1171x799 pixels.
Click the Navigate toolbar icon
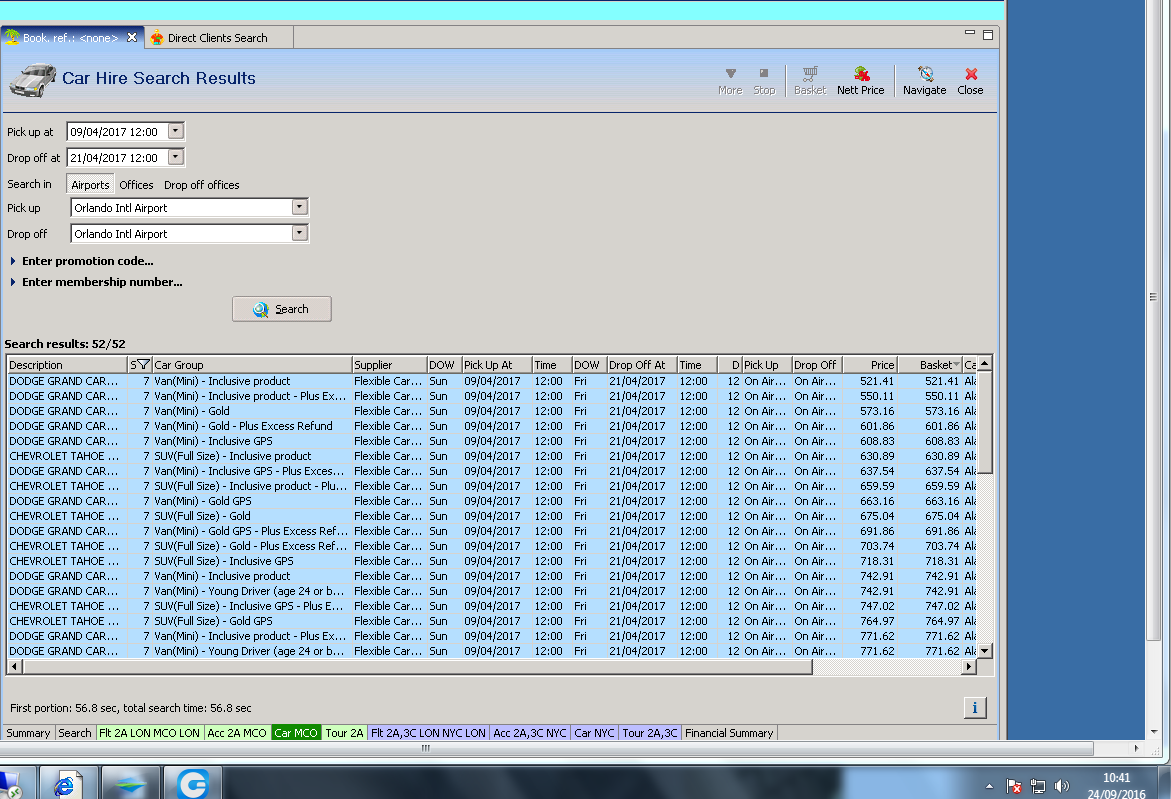[x=925, y=81]
